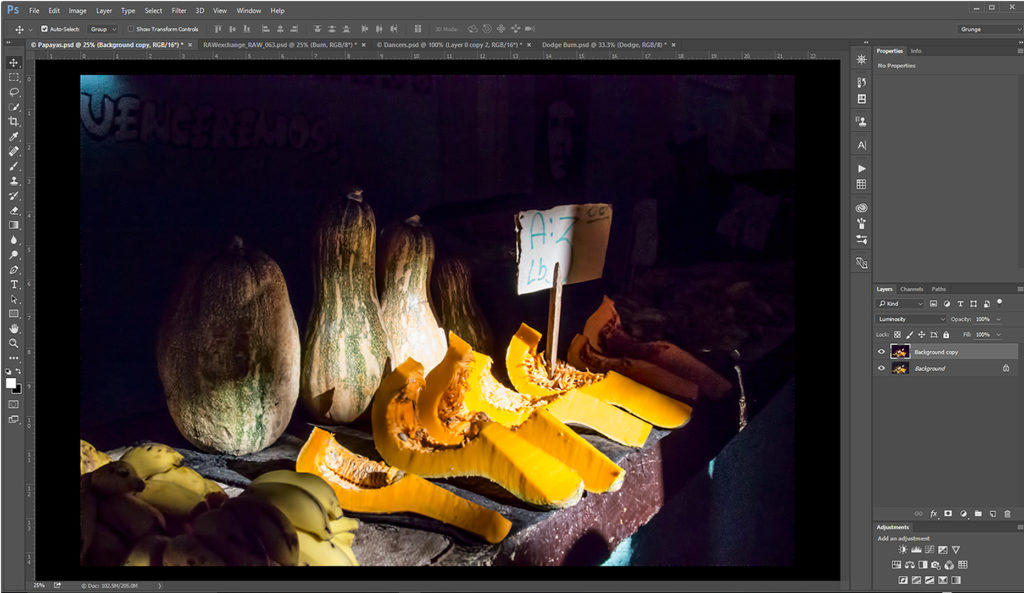Hide the Background copy layer
Screen dimensions: 1024x593
pos(881,351)
